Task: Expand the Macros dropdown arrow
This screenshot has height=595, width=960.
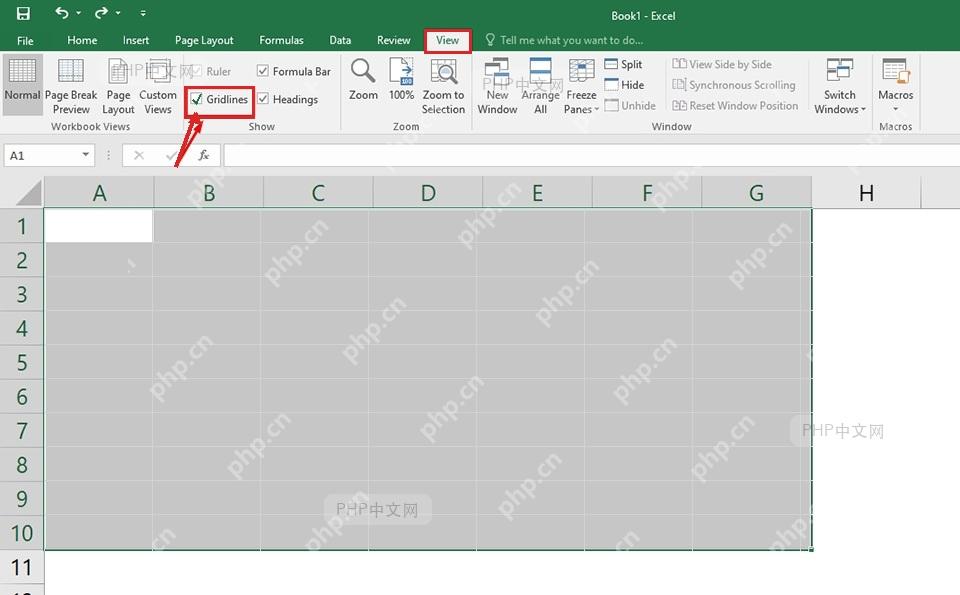Action: 895,110
